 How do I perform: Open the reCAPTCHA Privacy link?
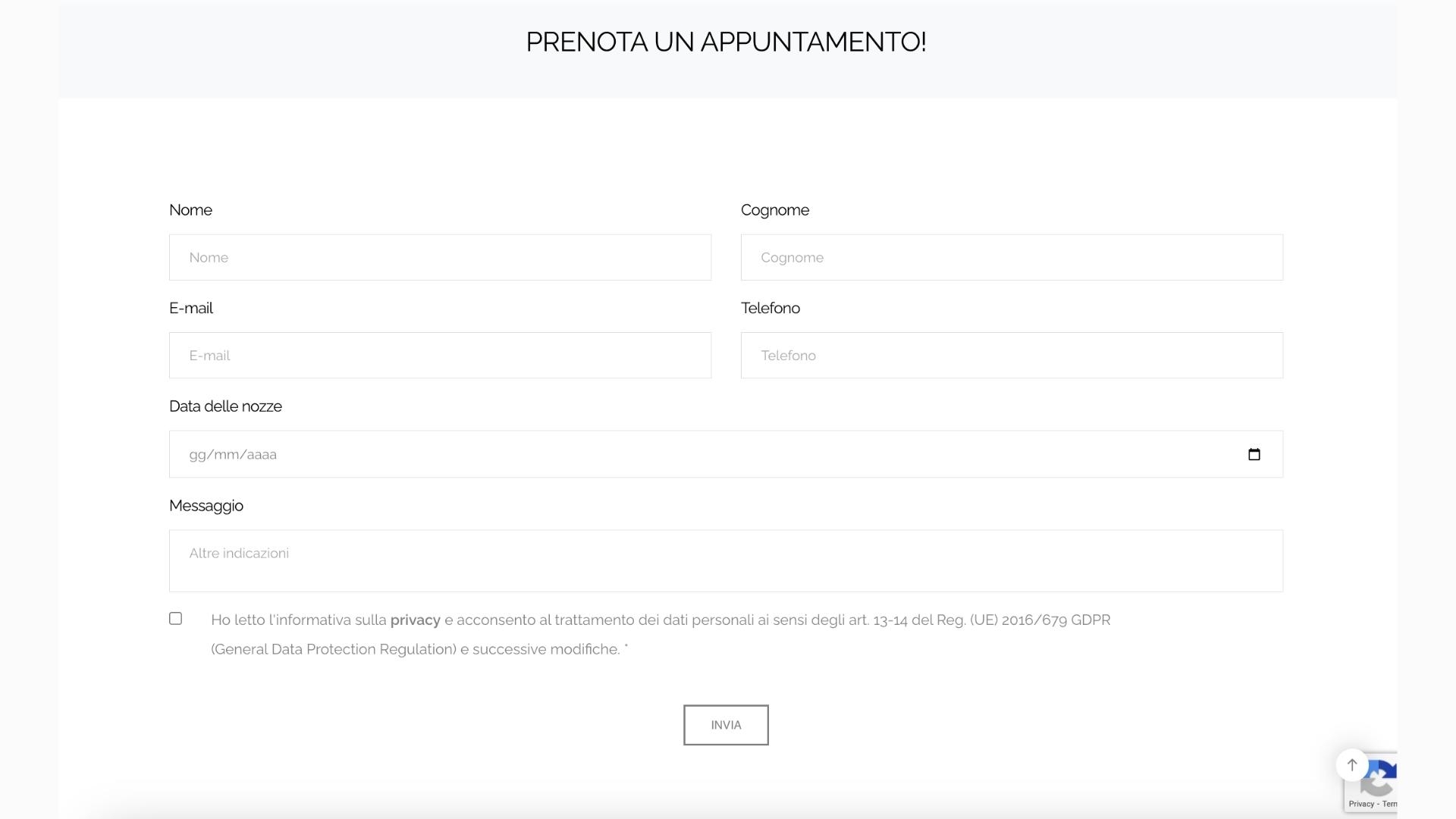[1361, 804]
